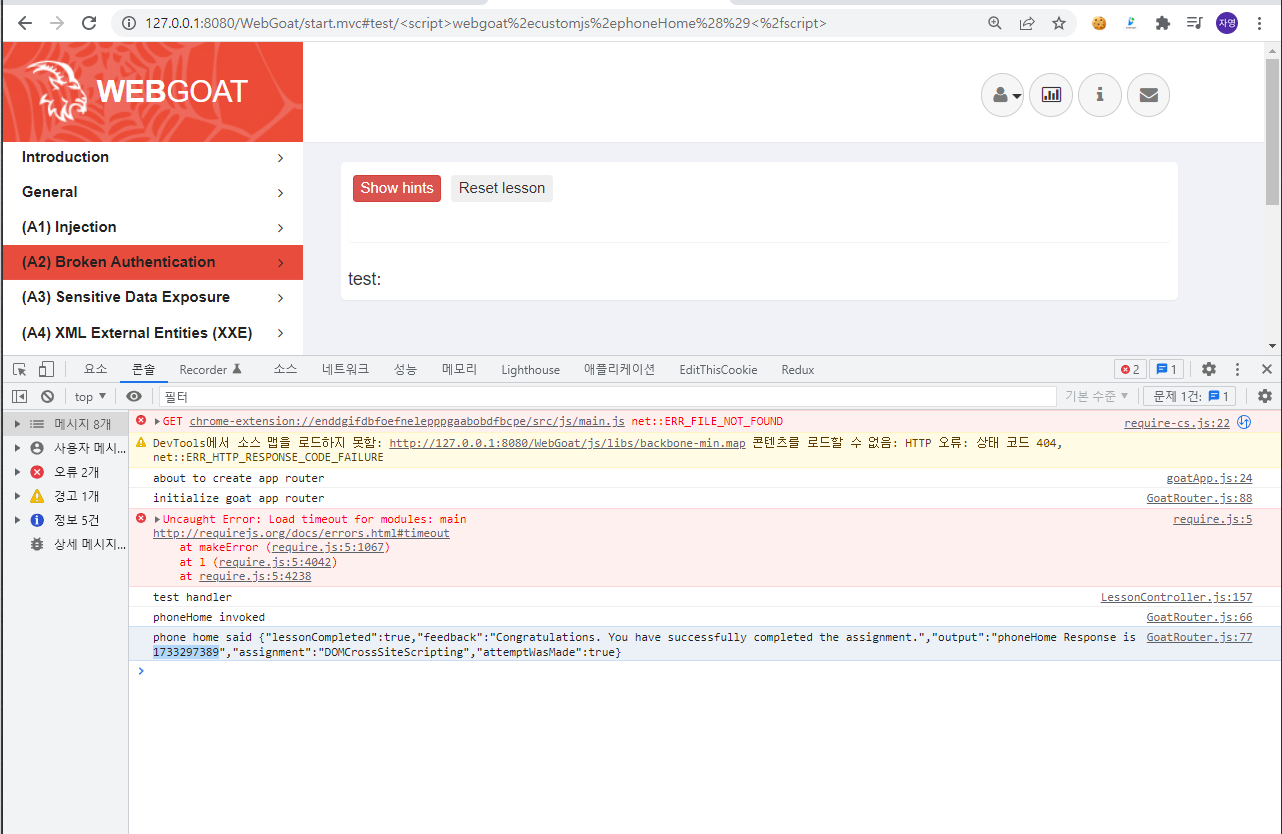Open DevTools more options menu

coord(1238,369)
